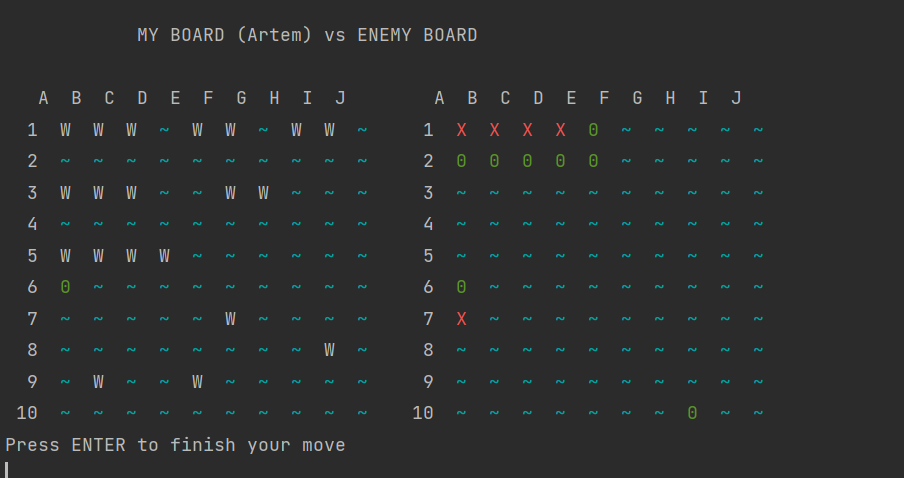The height and width of the screenshot is (478, 904).
Task: Click row number 8 of the enemy board
Action: pyautogui.click(x=428, y=350)
